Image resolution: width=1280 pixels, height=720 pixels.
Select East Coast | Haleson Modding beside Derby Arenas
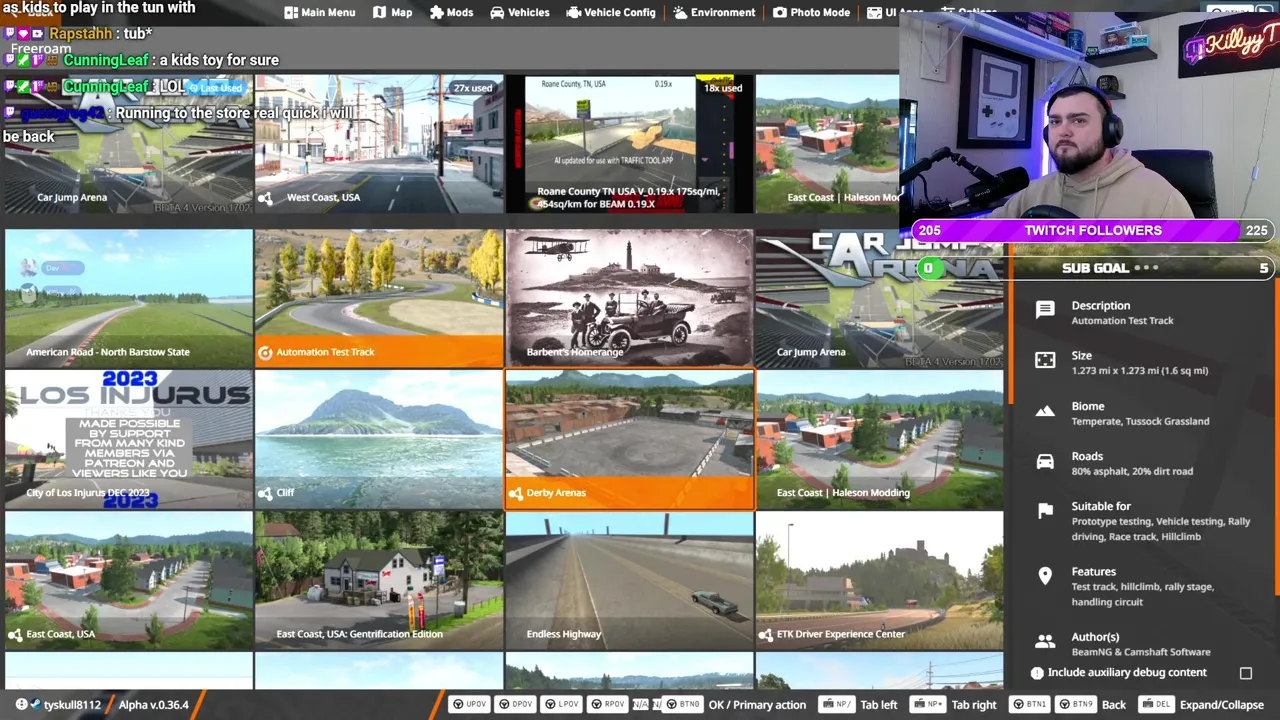point(880,440)
